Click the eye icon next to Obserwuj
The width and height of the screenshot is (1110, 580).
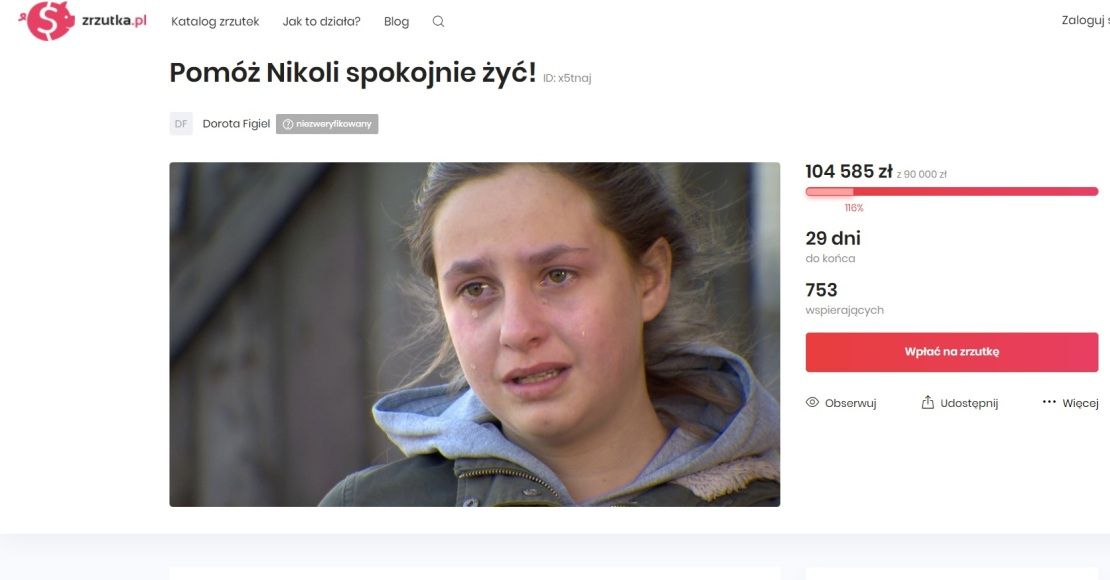coord(812,402)
